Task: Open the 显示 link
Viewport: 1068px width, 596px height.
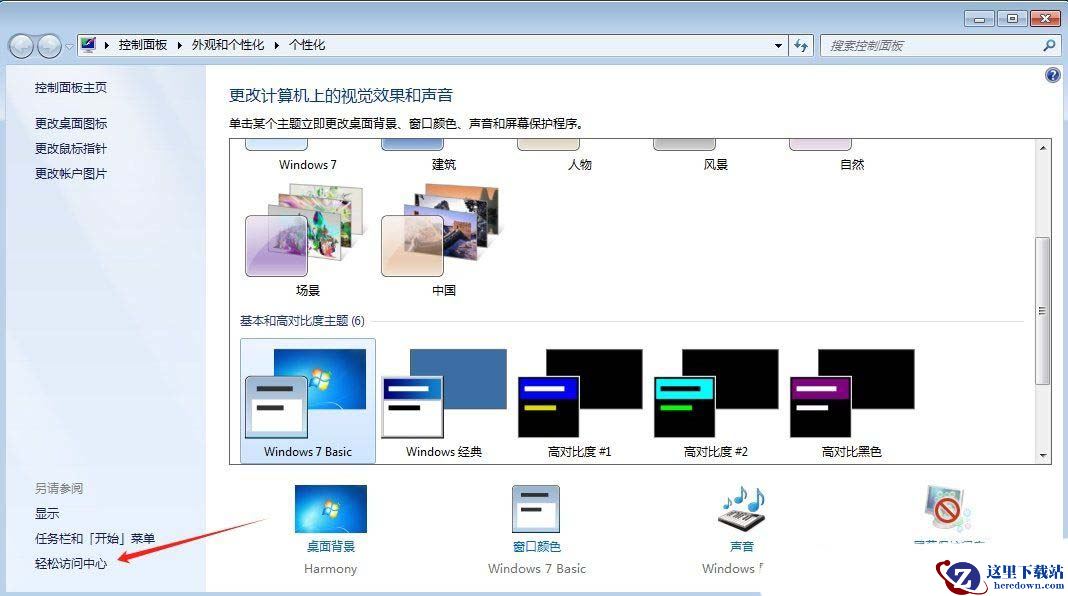Action: pyautogui.click(x=47, y=514)
